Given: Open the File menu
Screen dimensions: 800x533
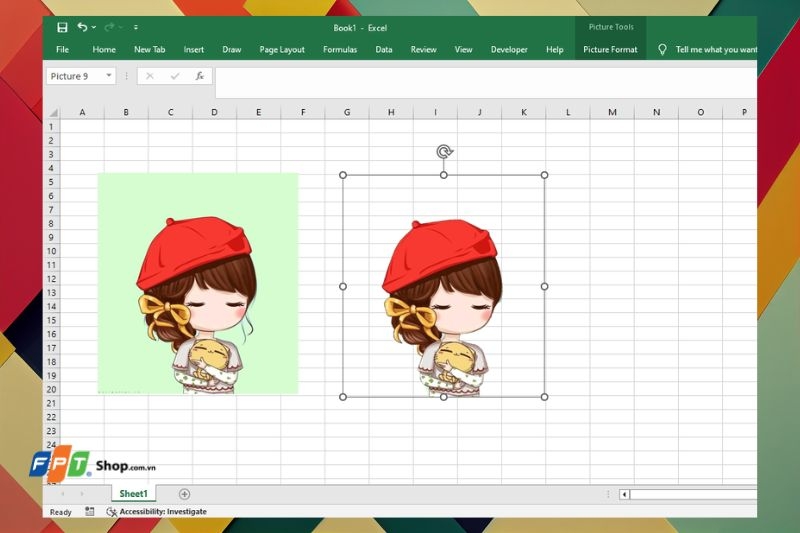Looking at the screenshot, I should point(62,49).
